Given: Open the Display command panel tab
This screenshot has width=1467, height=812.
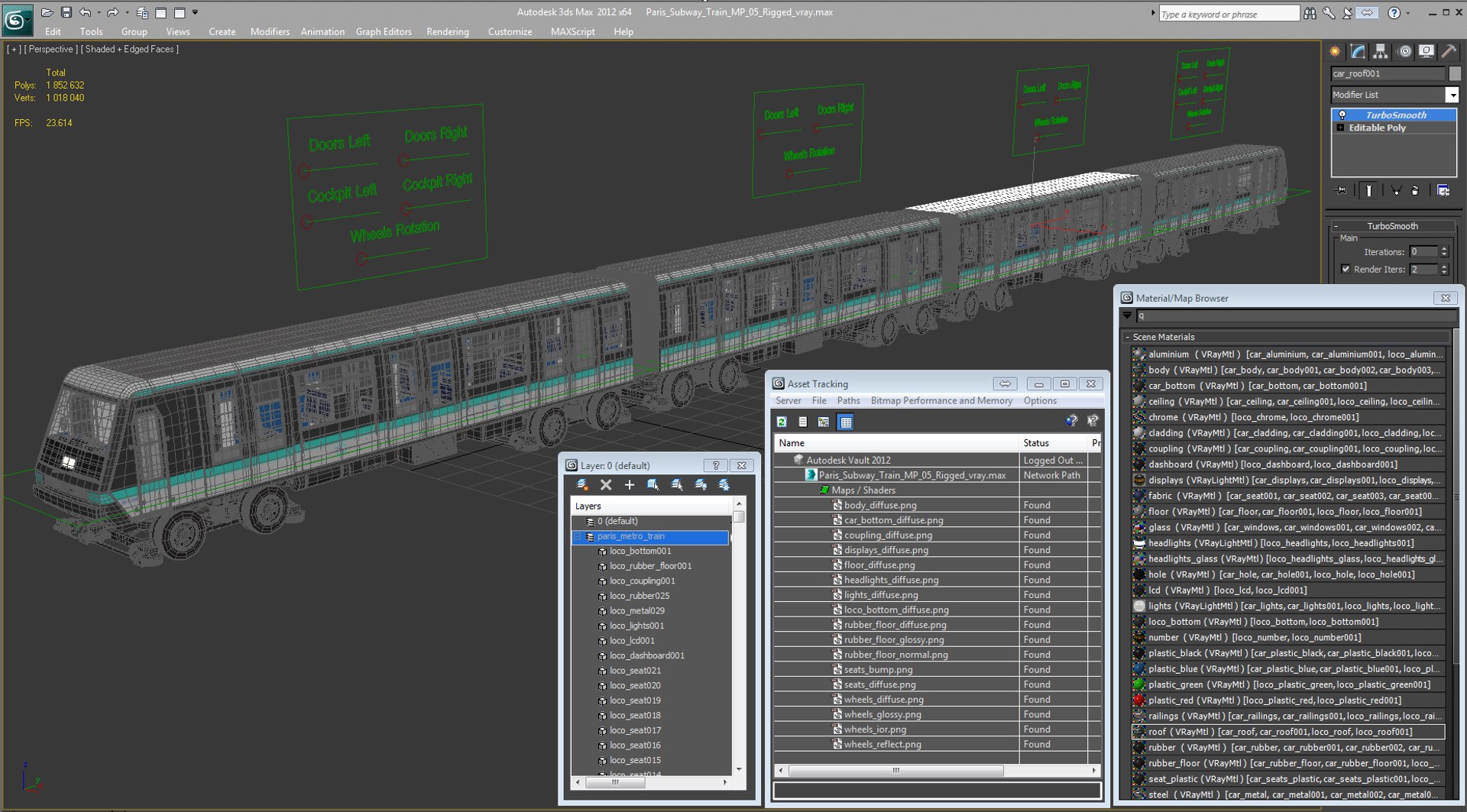Looking at the screenshot, I should [x=1427, y=51].
